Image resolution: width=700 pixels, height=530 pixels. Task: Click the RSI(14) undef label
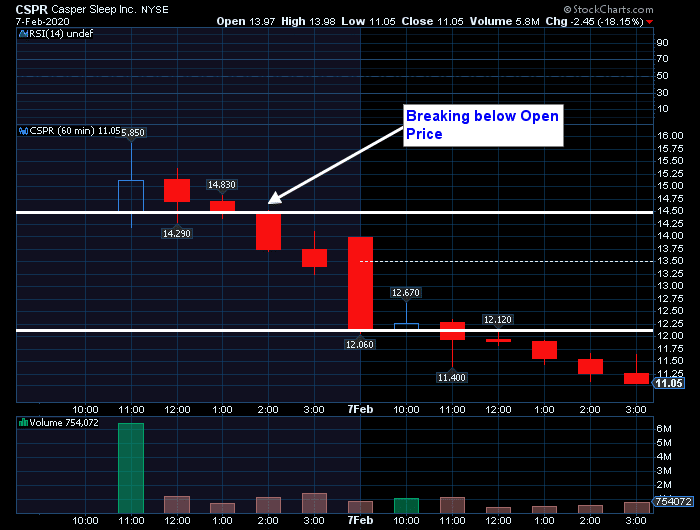61,33
